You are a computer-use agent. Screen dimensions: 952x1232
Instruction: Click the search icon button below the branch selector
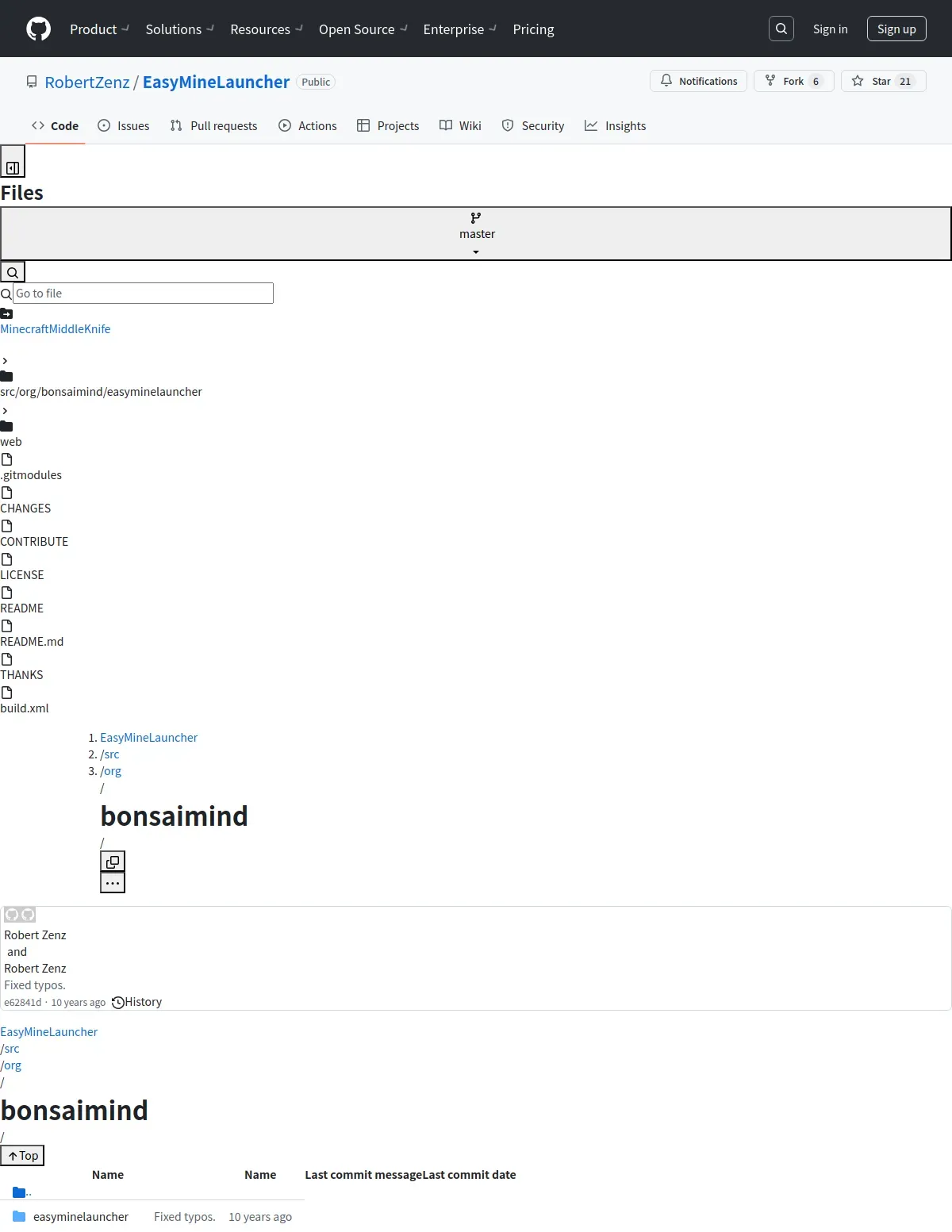[x=13, y=272]
